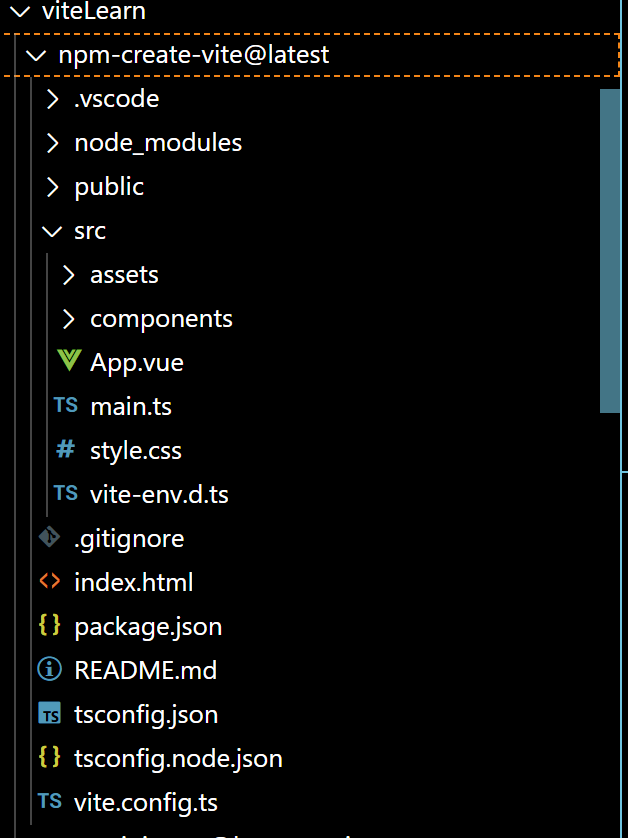
Task: Expand the assets folder chevron
Action: [68, 275]
